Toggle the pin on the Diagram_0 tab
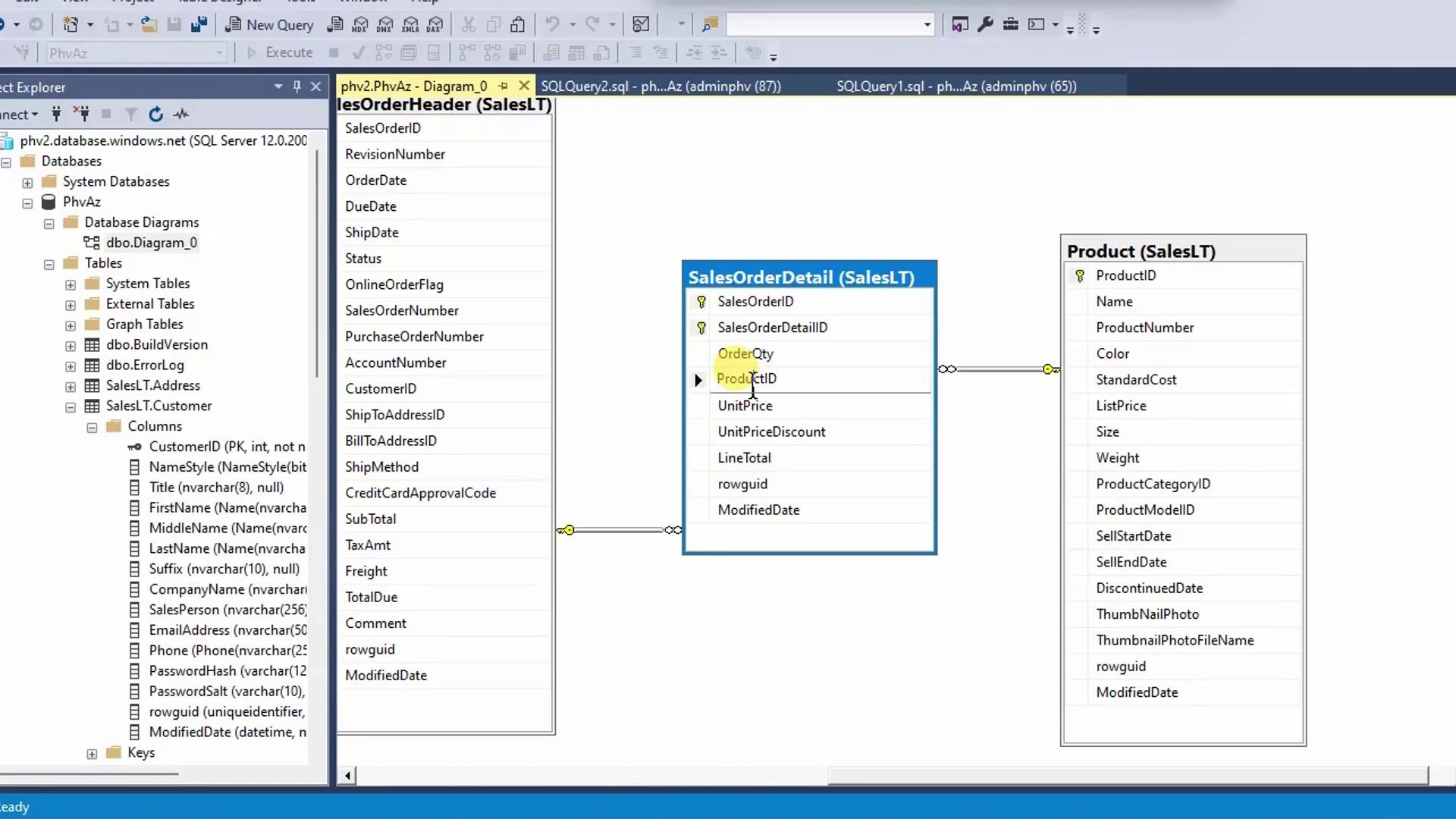 (x=504, y=86)
